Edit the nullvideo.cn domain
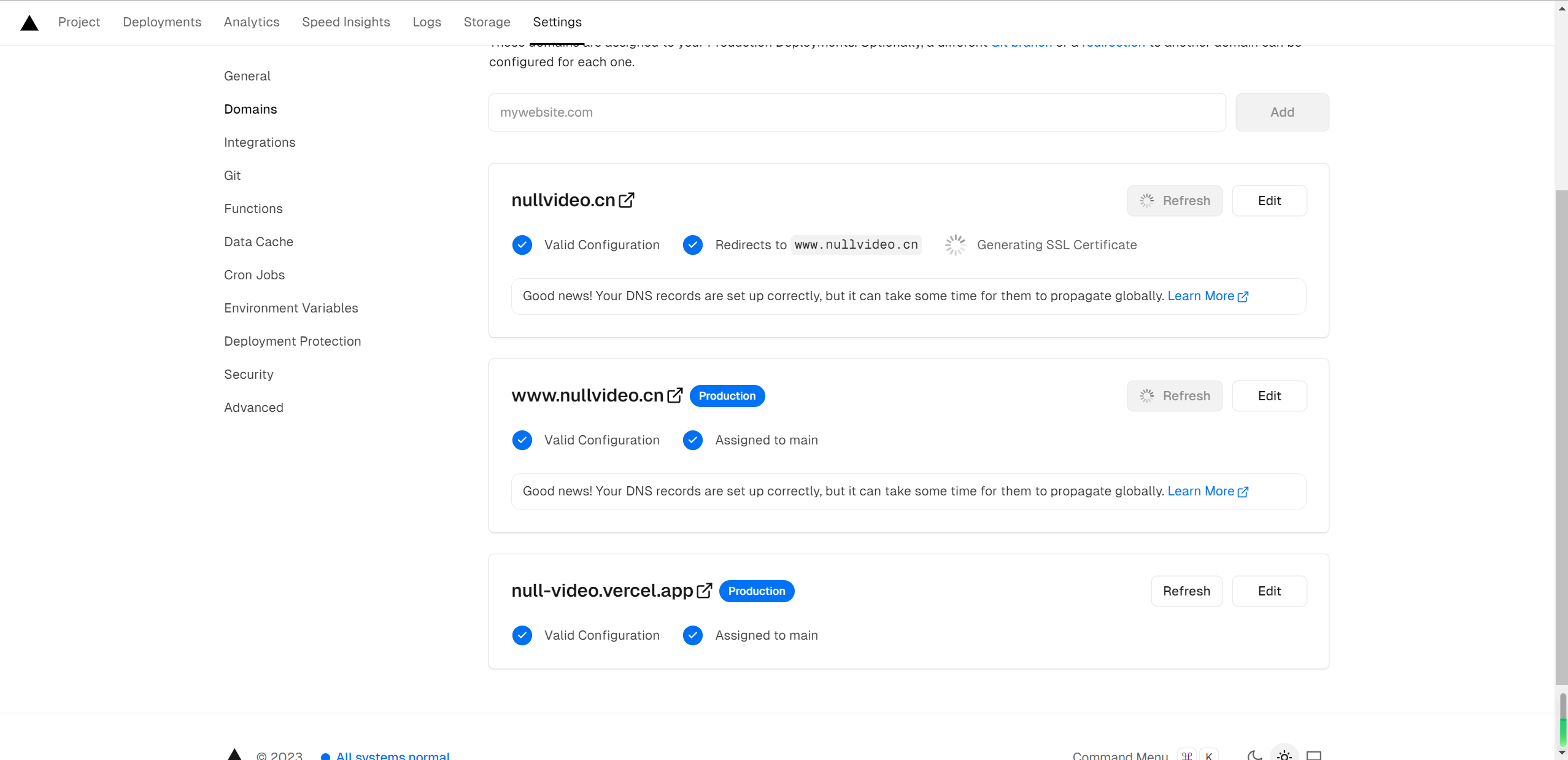 [x=1269, y=201]
